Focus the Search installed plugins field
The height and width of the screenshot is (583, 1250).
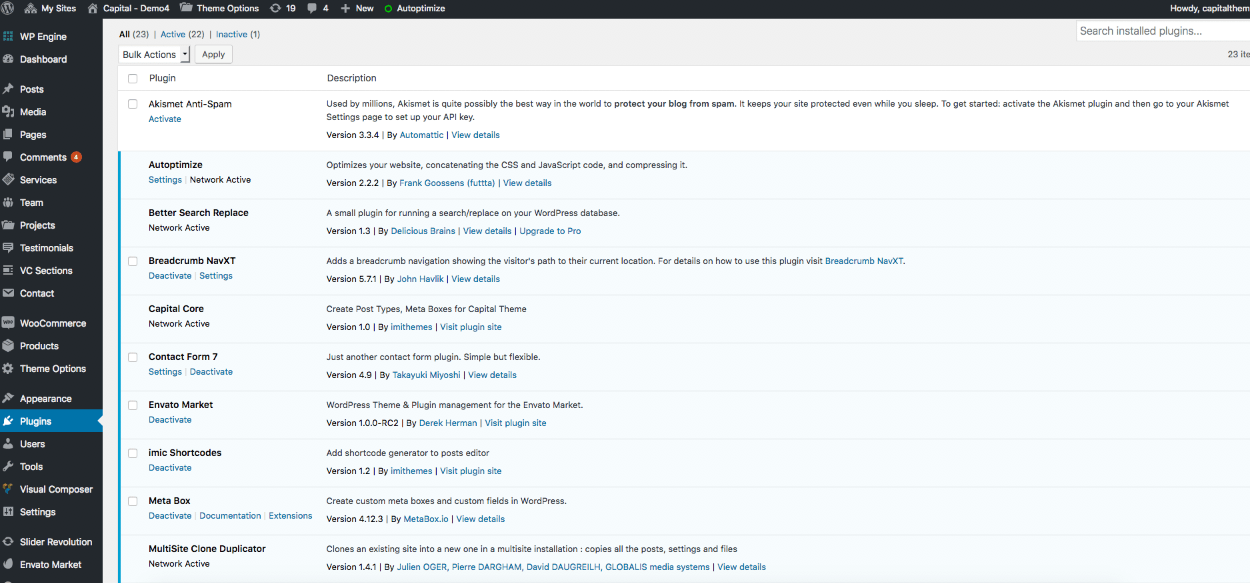(1162, 31)
